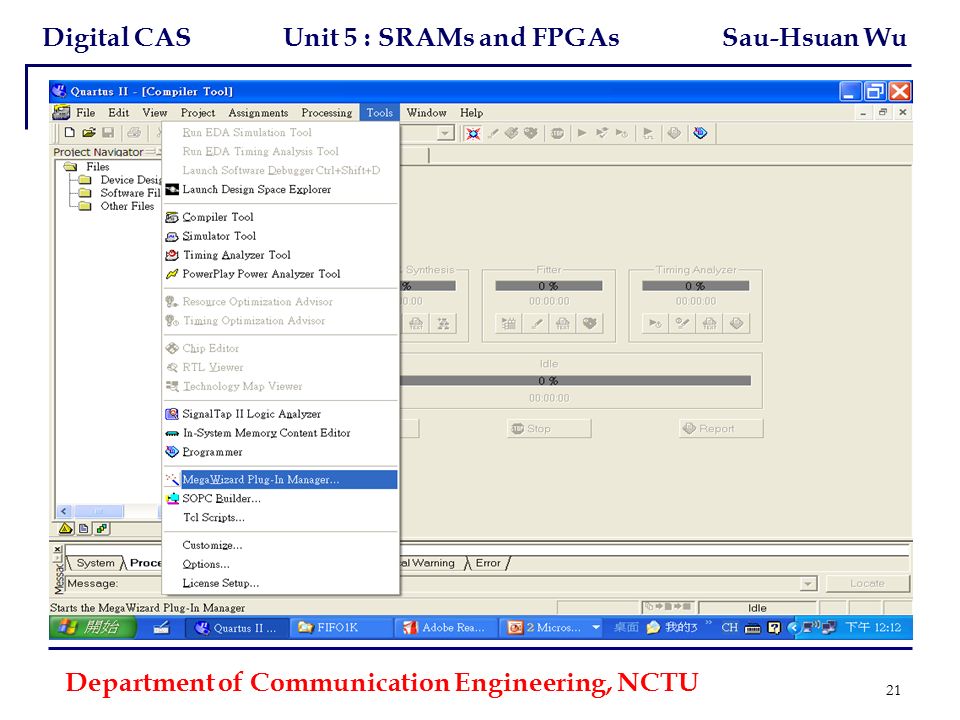Click the Open file toolbar icon

(89, 132)
